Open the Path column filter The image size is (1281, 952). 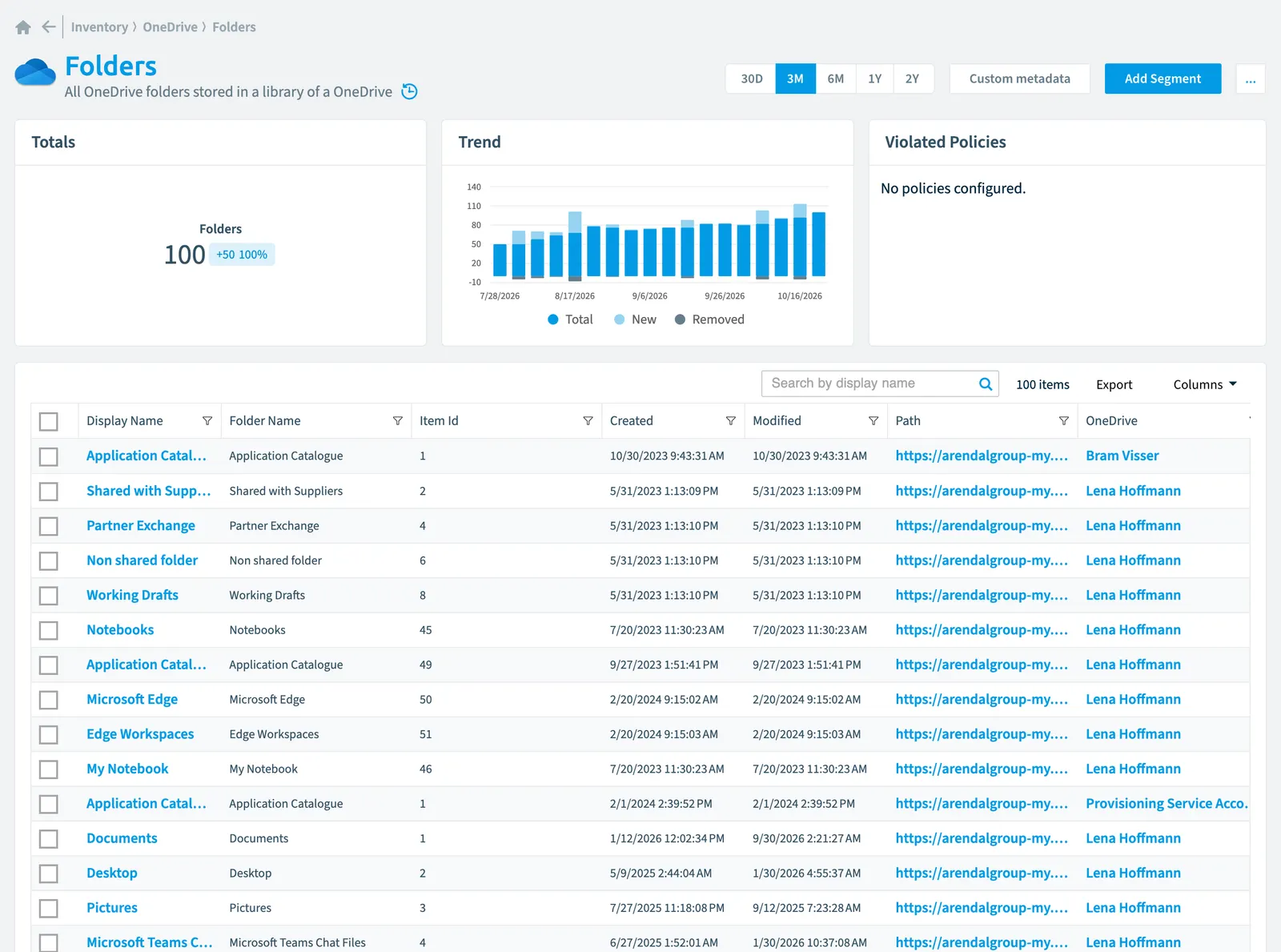pyautogui.click(x=1064, y=421)
